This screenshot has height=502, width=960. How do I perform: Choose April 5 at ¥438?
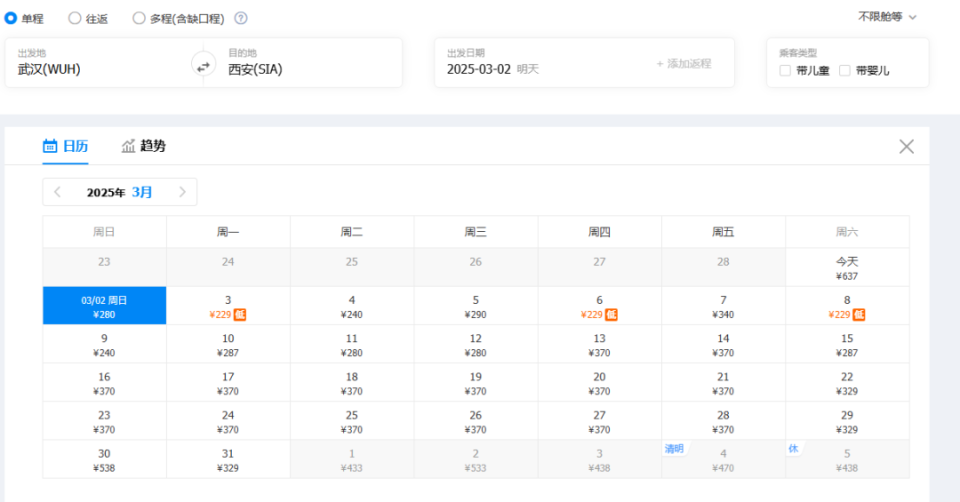(x=847, y=459)
